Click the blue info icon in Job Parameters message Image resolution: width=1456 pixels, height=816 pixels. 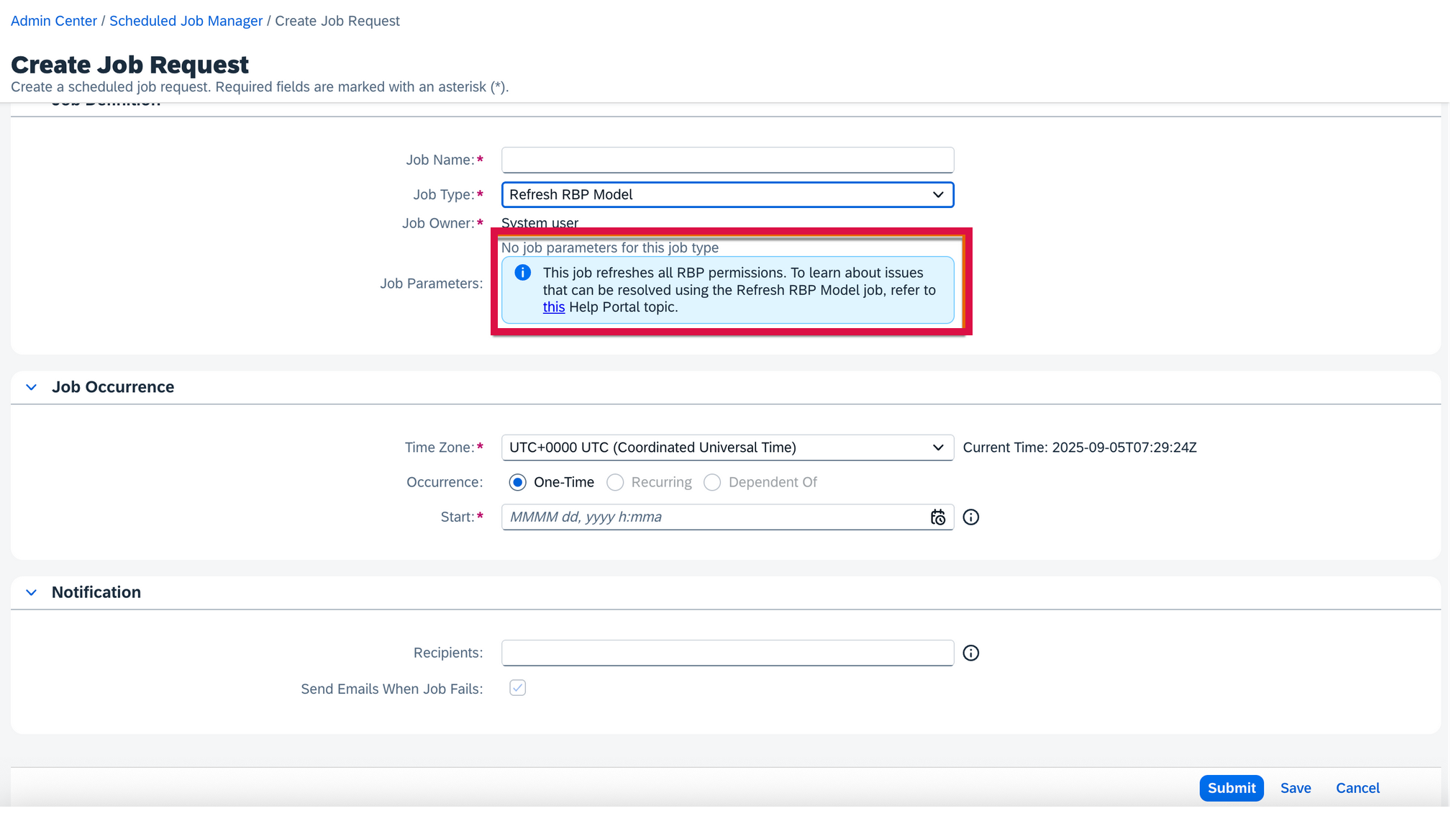[x=522, y=272]
